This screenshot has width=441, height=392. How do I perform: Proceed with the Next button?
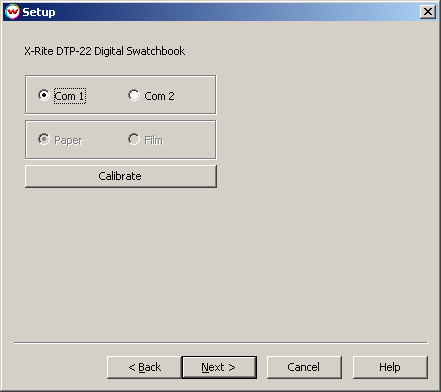219,367
